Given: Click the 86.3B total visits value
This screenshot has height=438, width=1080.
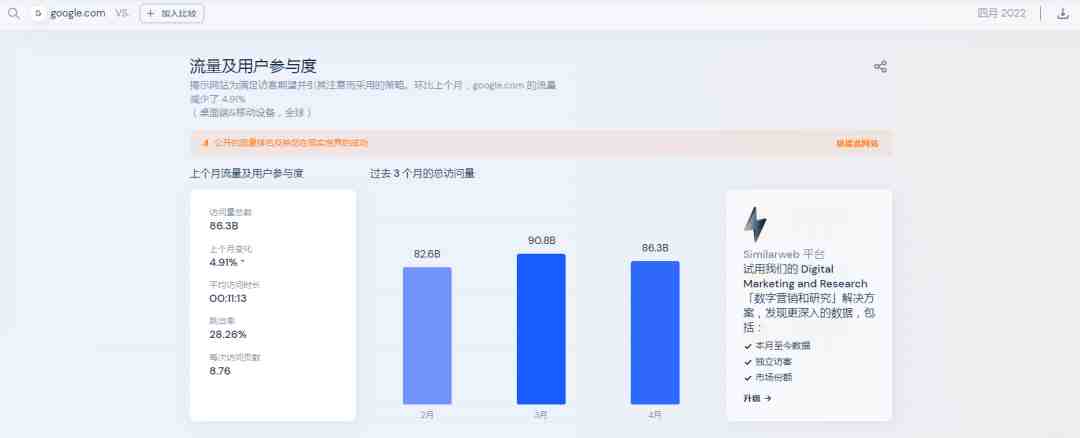Looking at the screenshot, I should (224, 225).
